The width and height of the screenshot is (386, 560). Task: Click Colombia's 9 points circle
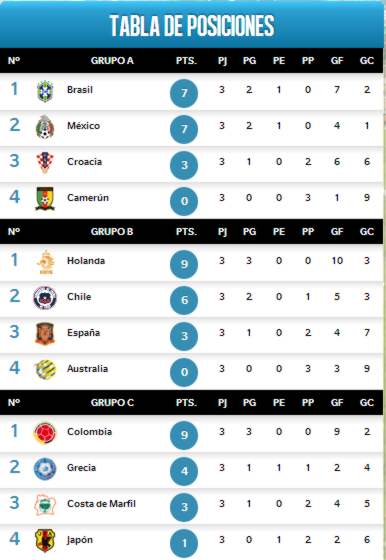click(x=184, y=435)
